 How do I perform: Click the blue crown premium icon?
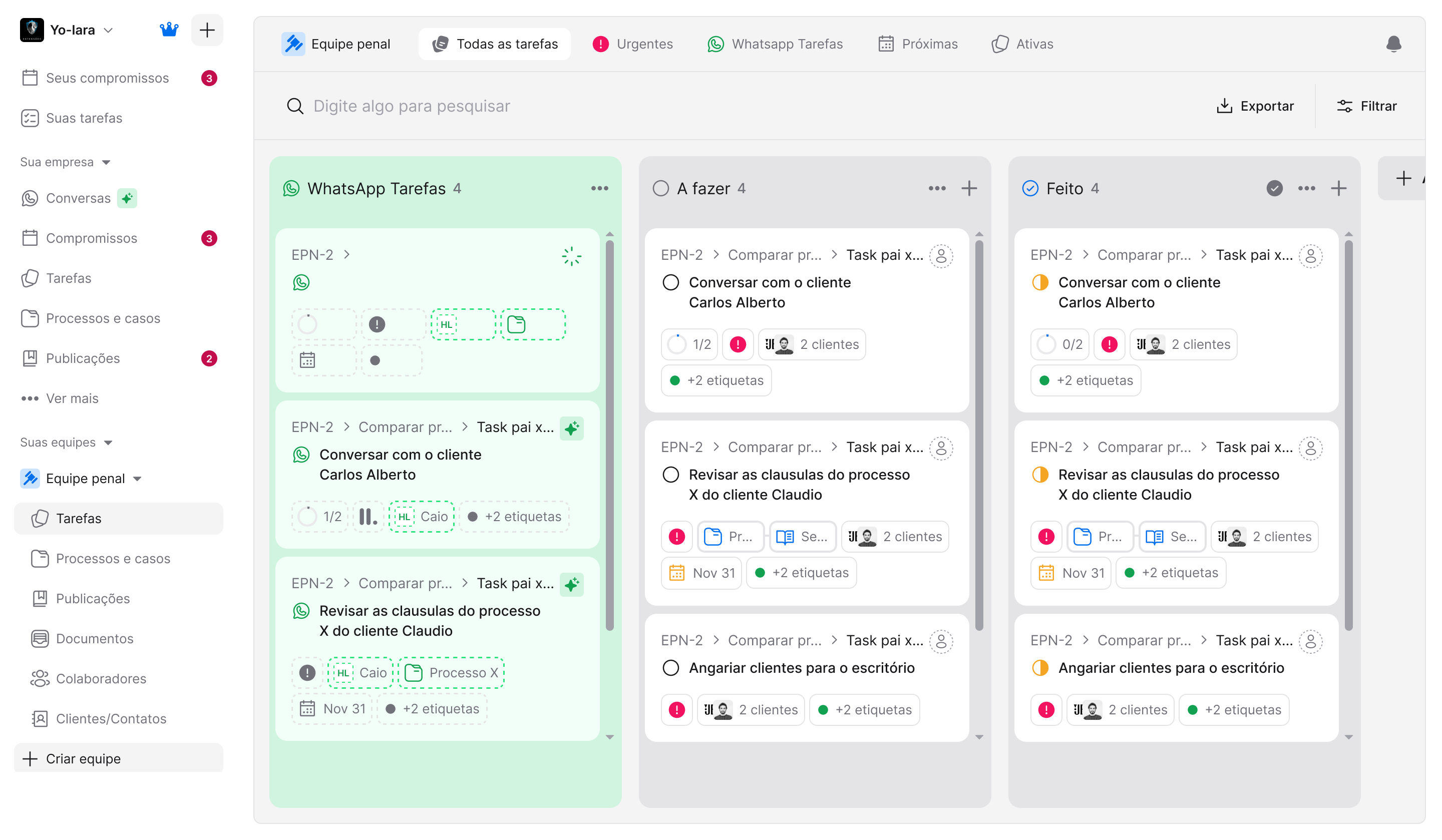169,30
